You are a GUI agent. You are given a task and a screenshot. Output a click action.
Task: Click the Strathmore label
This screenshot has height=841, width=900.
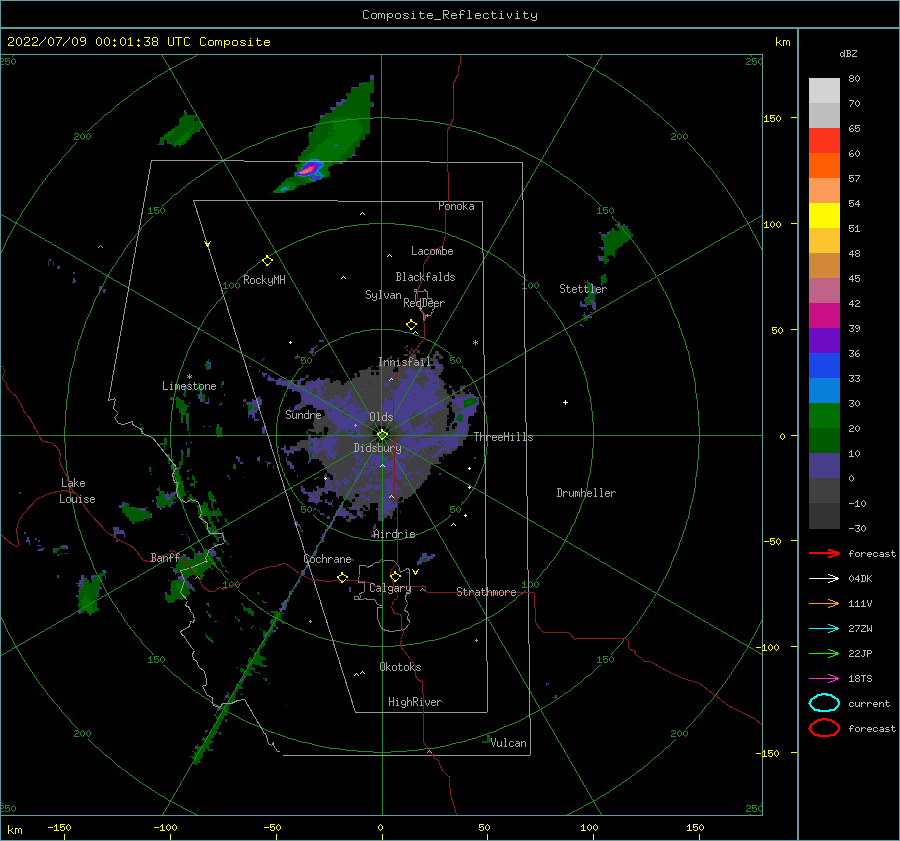pyautogui.click(x=487, y=592)
